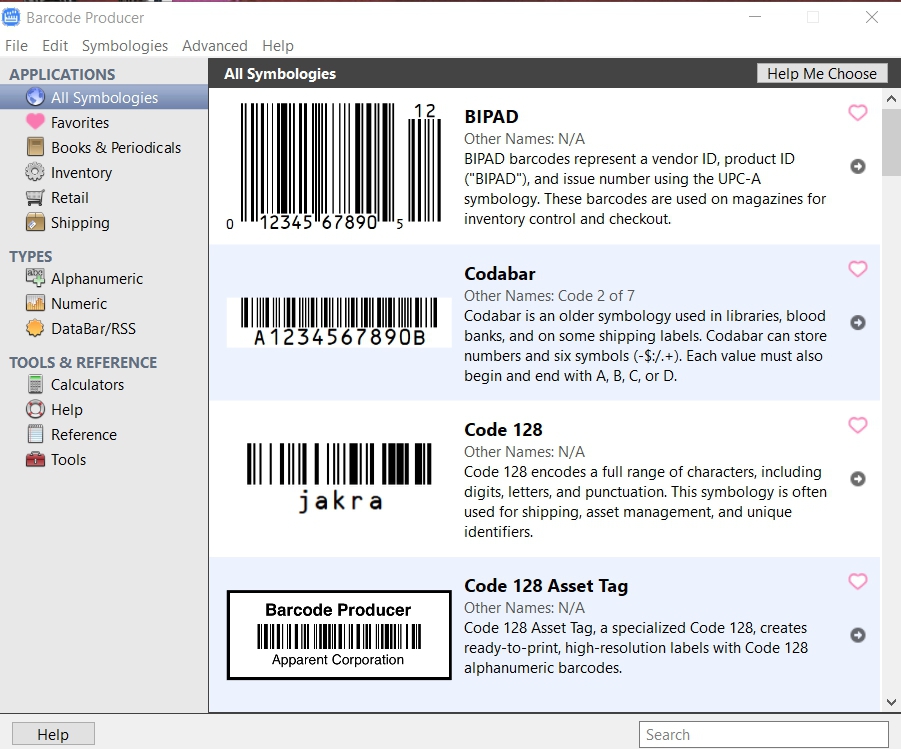Click the Alphanumeric type icon
This screenshot has height=749, width=901.
[35, 278]
